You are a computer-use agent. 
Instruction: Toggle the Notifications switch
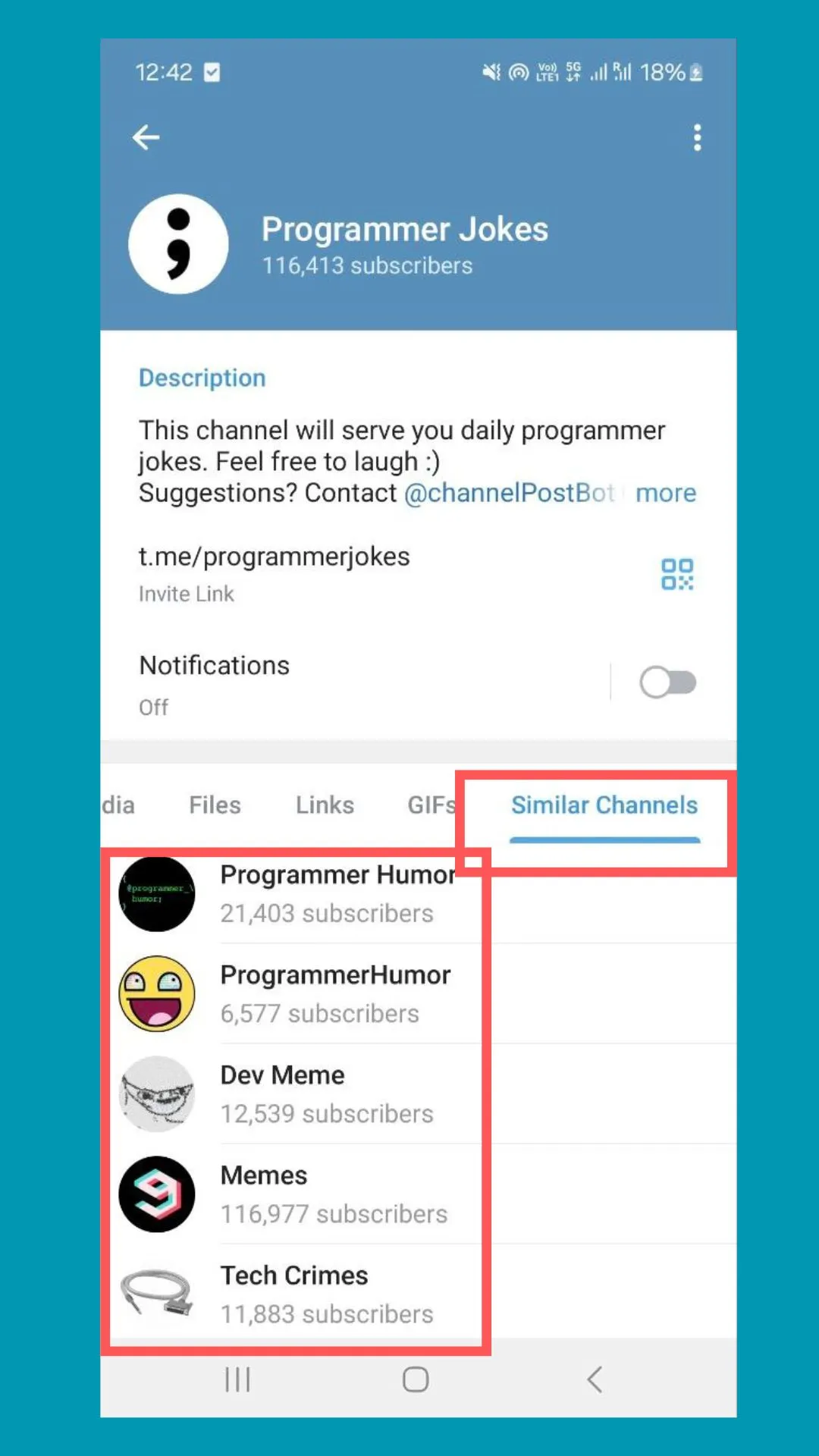pos(667,682)
